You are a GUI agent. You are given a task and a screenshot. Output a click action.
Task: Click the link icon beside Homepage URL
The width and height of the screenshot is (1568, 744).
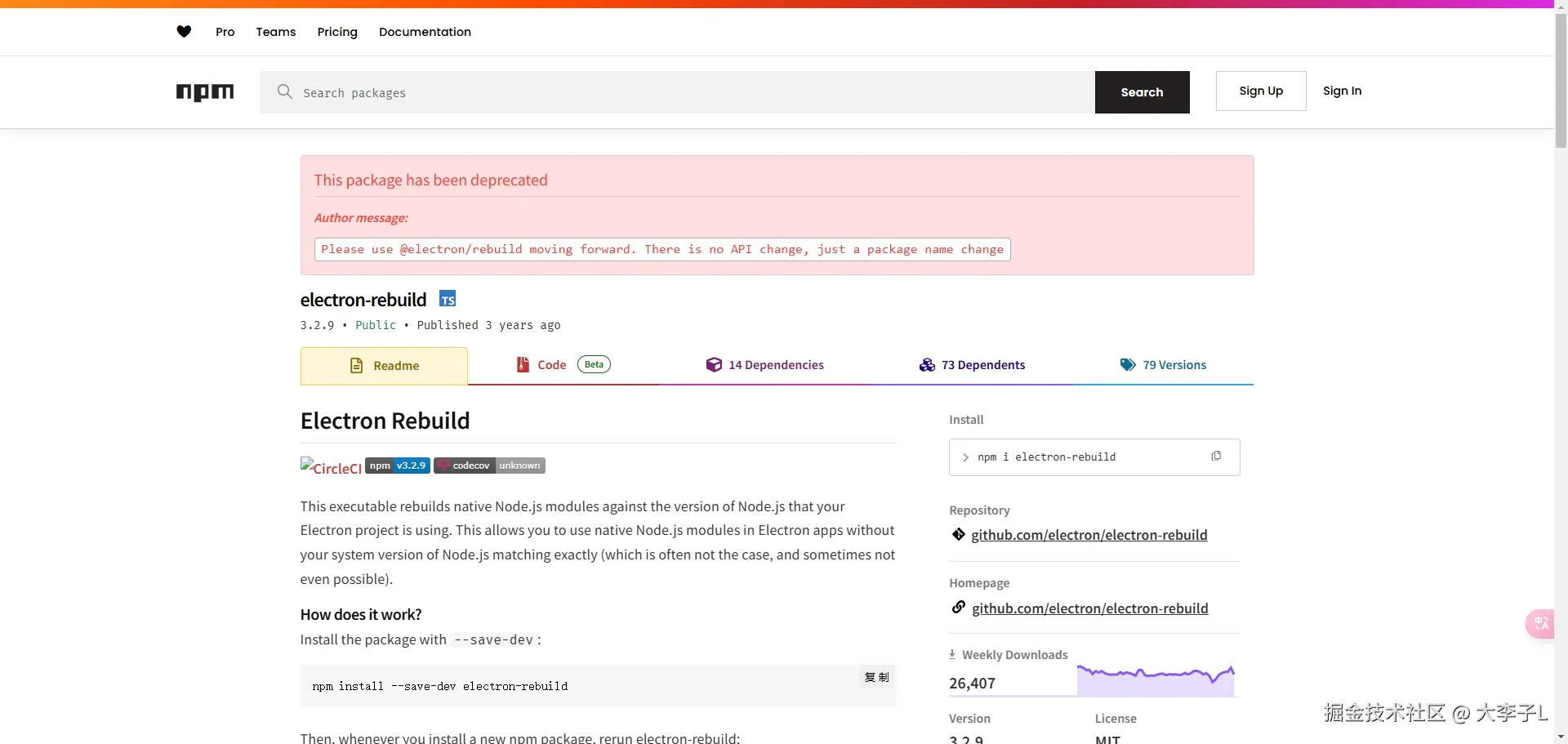coord(959,608)
